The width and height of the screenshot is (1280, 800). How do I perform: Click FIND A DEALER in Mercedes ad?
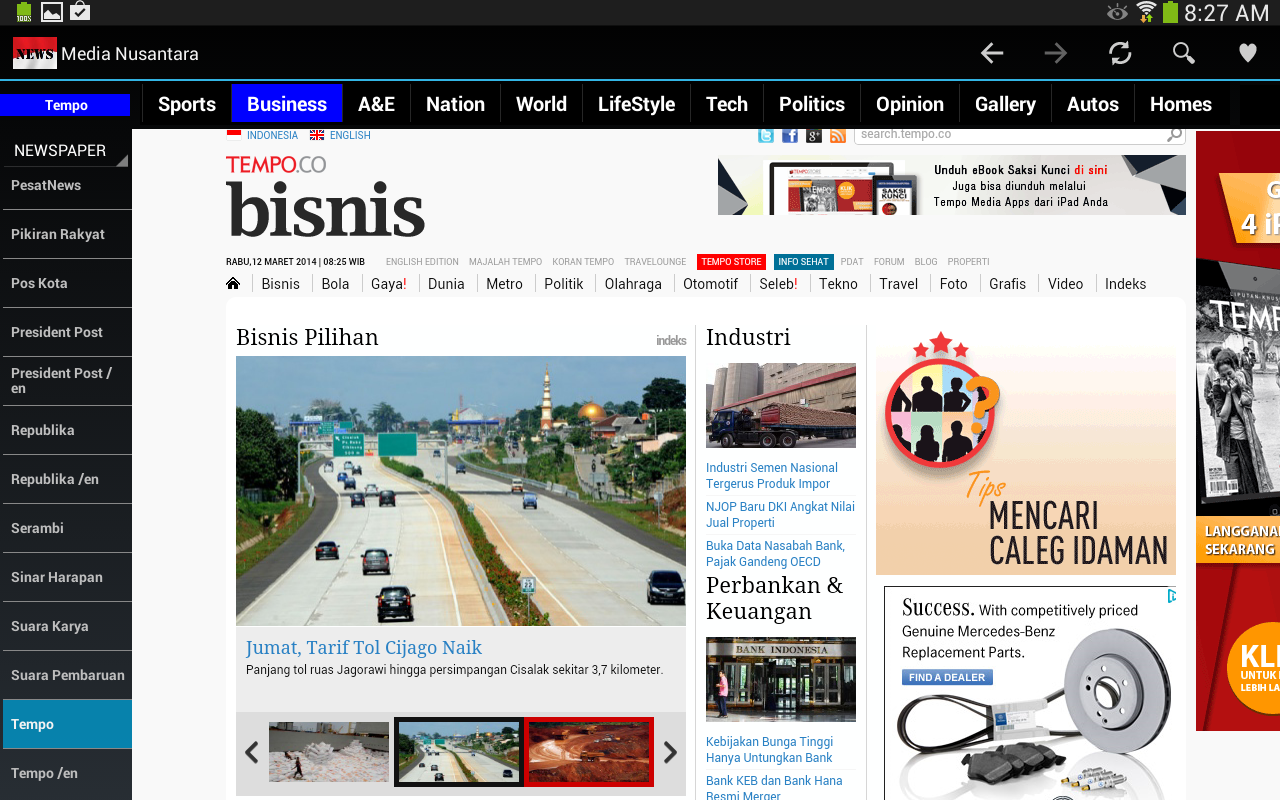tap(947, 677)
